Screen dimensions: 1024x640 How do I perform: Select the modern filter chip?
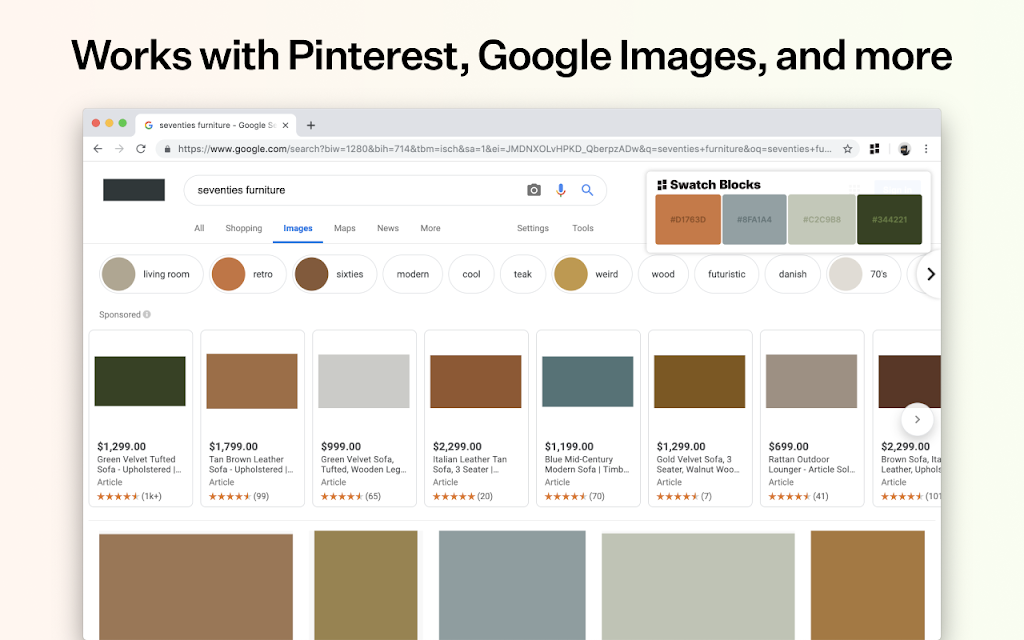(413, 274)
